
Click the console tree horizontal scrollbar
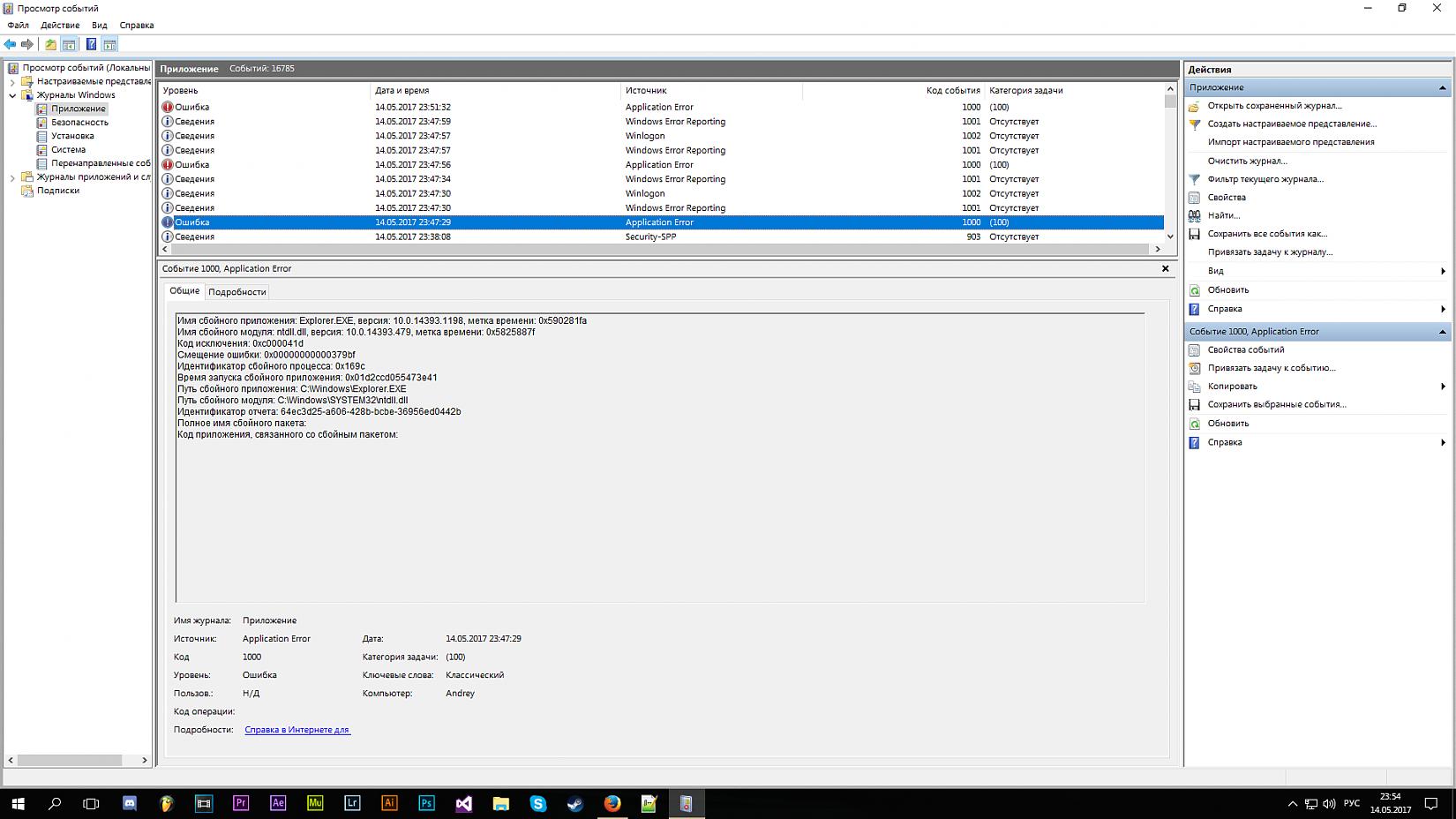point(69,760)
